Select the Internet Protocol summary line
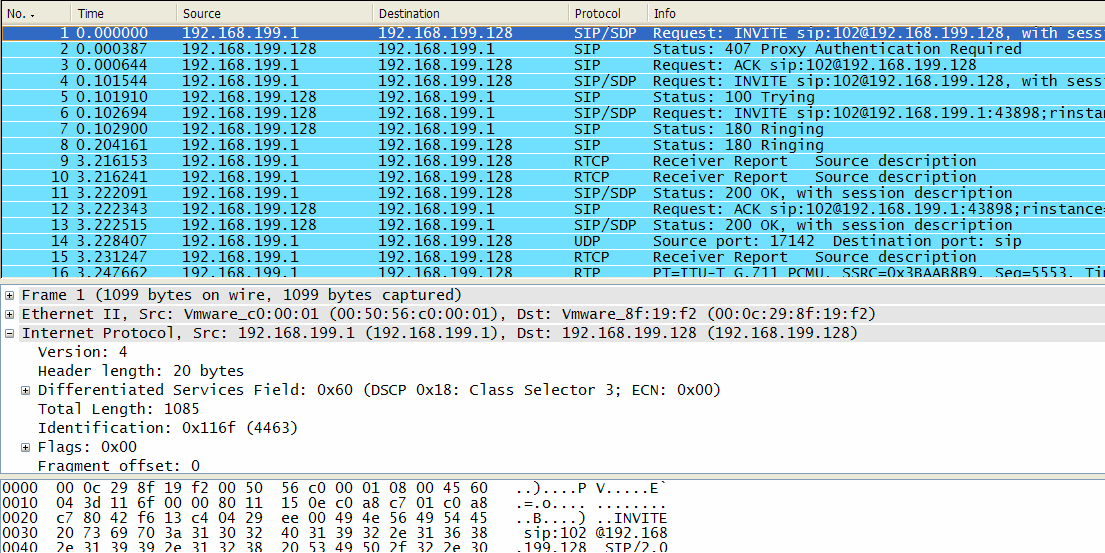 pyautogui.click(x=440, y=333)
